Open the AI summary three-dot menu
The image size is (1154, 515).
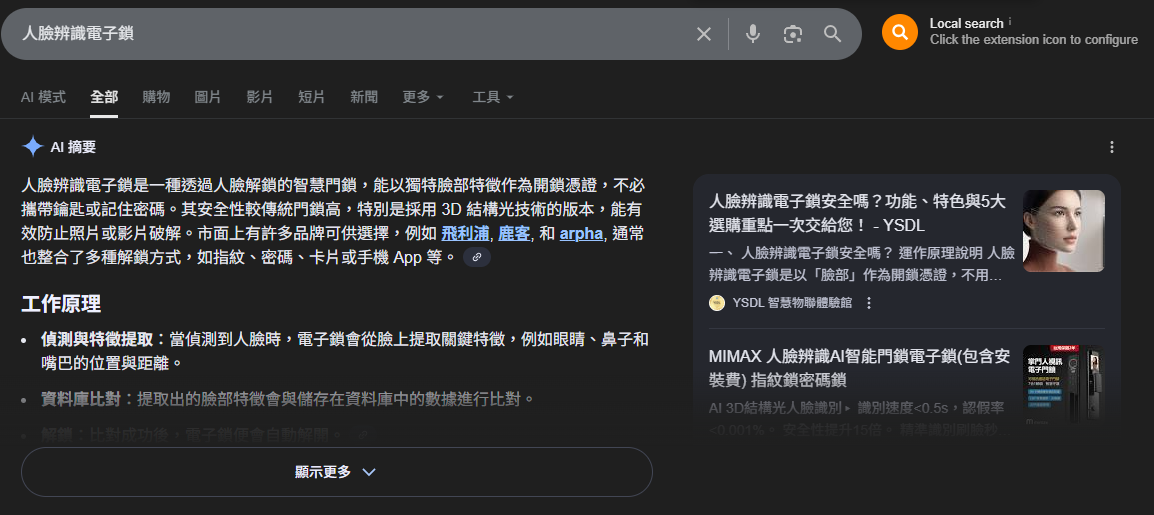pyautogui.click(x=1111, y=147)
